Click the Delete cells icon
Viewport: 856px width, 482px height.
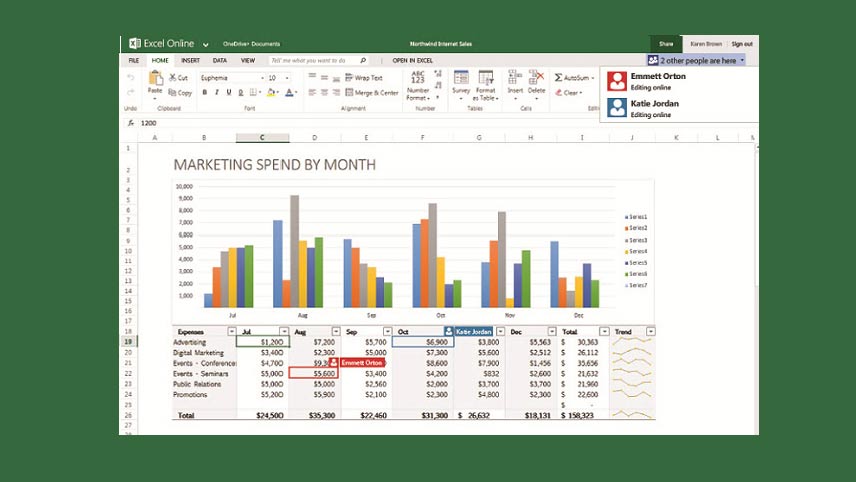537,78
